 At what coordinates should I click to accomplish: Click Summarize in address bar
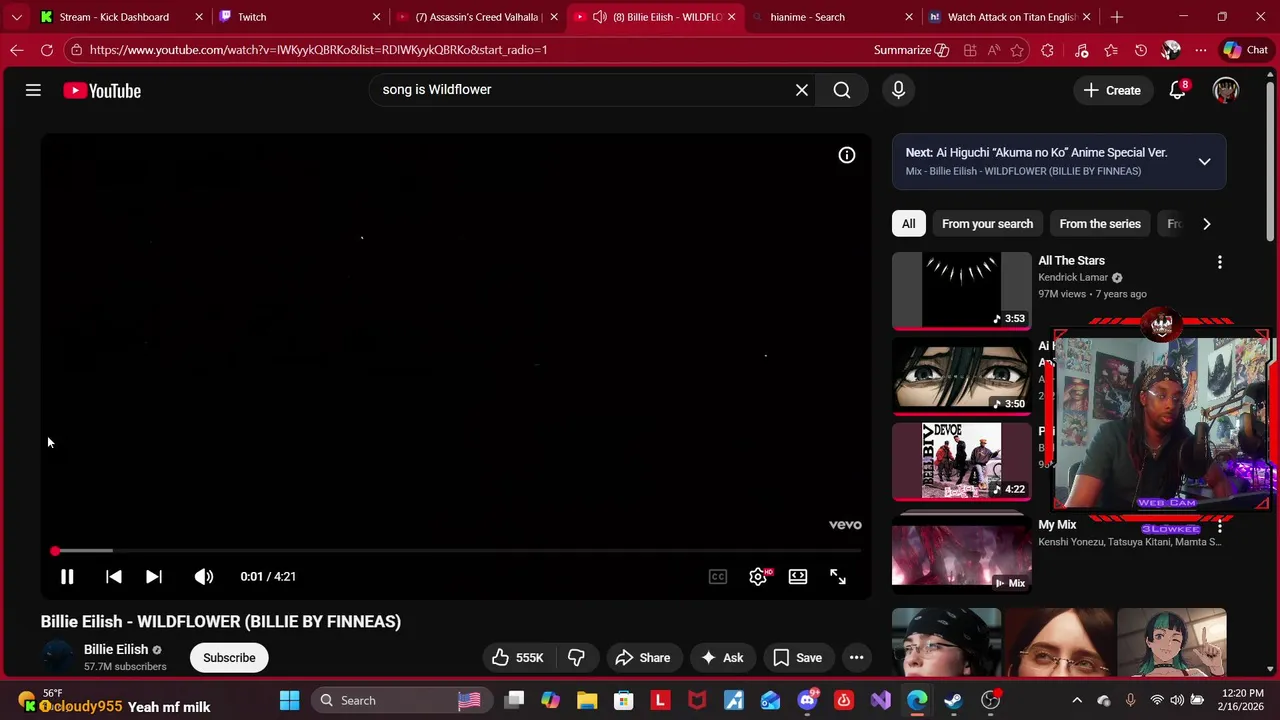pos(911,50)
